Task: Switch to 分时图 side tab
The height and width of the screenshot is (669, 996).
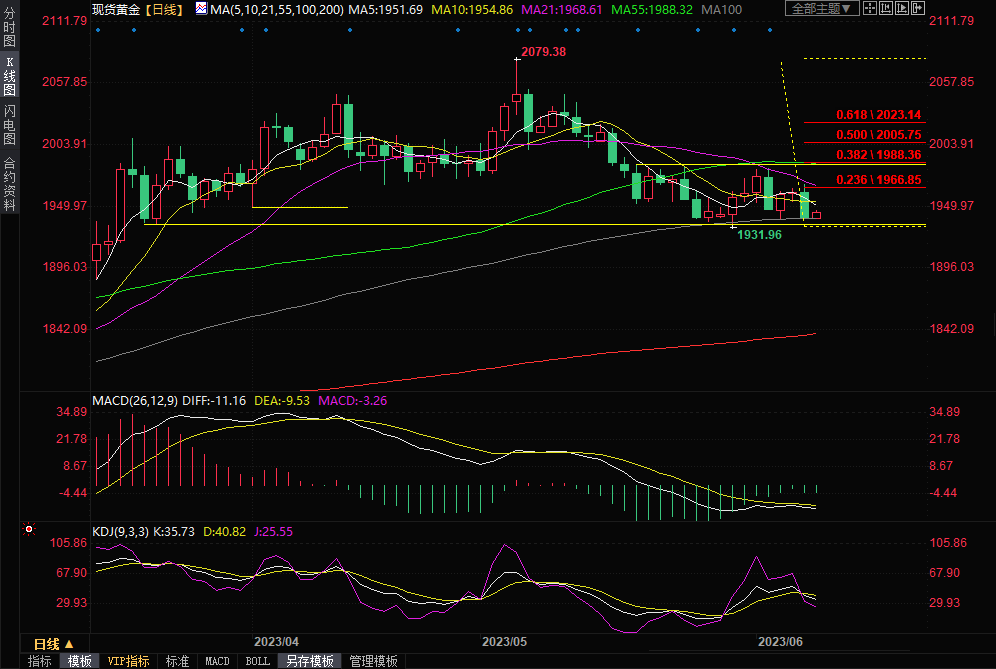Action: [9, 29]
